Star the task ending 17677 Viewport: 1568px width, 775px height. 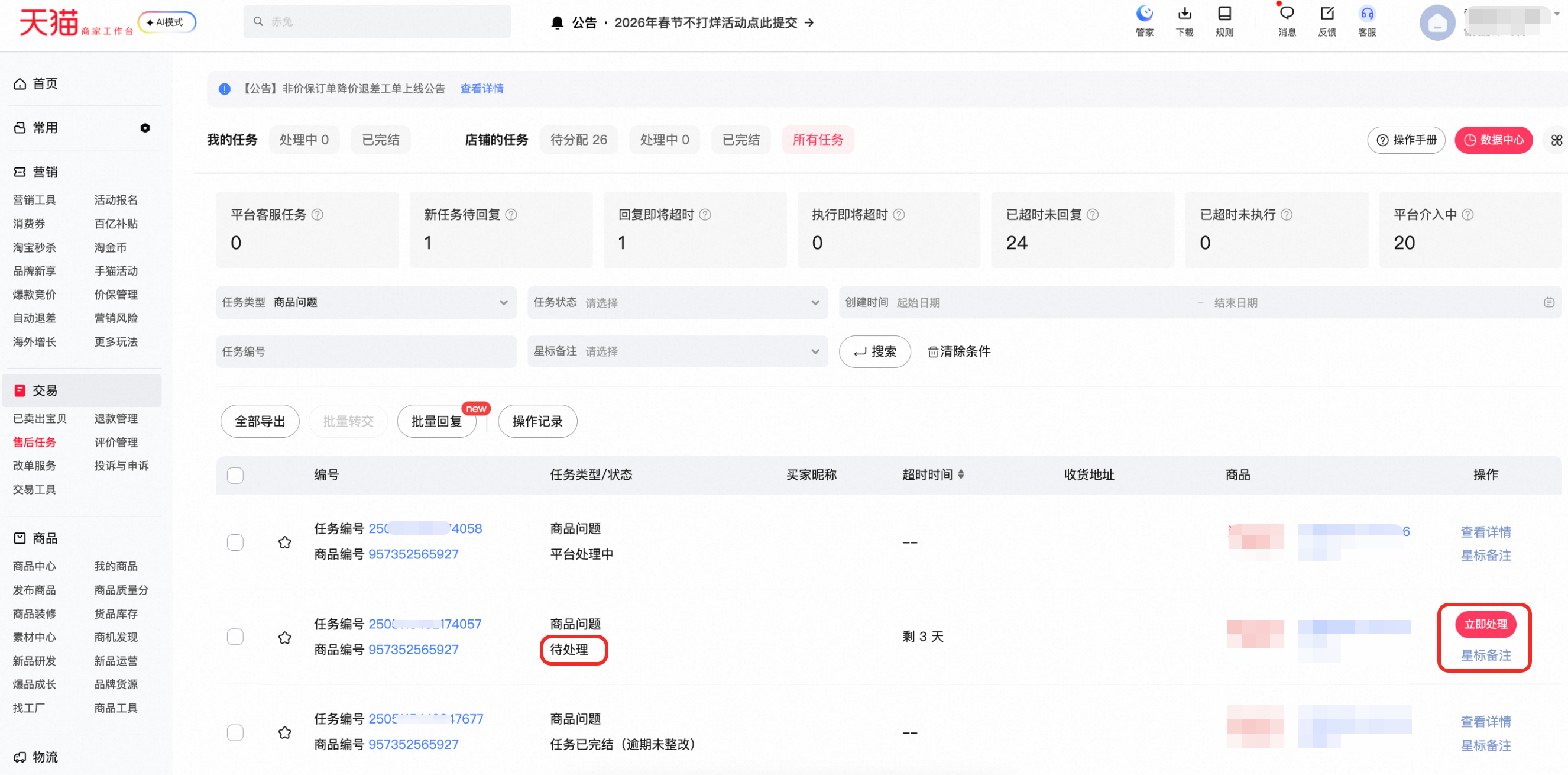pos(284,732)
